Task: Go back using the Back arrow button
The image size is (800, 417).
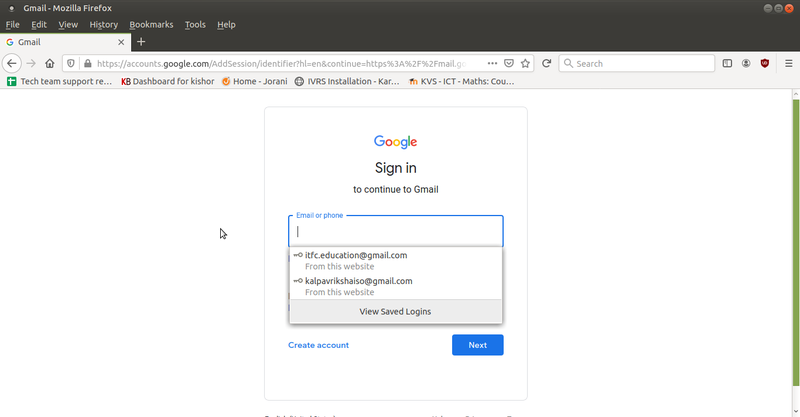Action: [12, 64]
